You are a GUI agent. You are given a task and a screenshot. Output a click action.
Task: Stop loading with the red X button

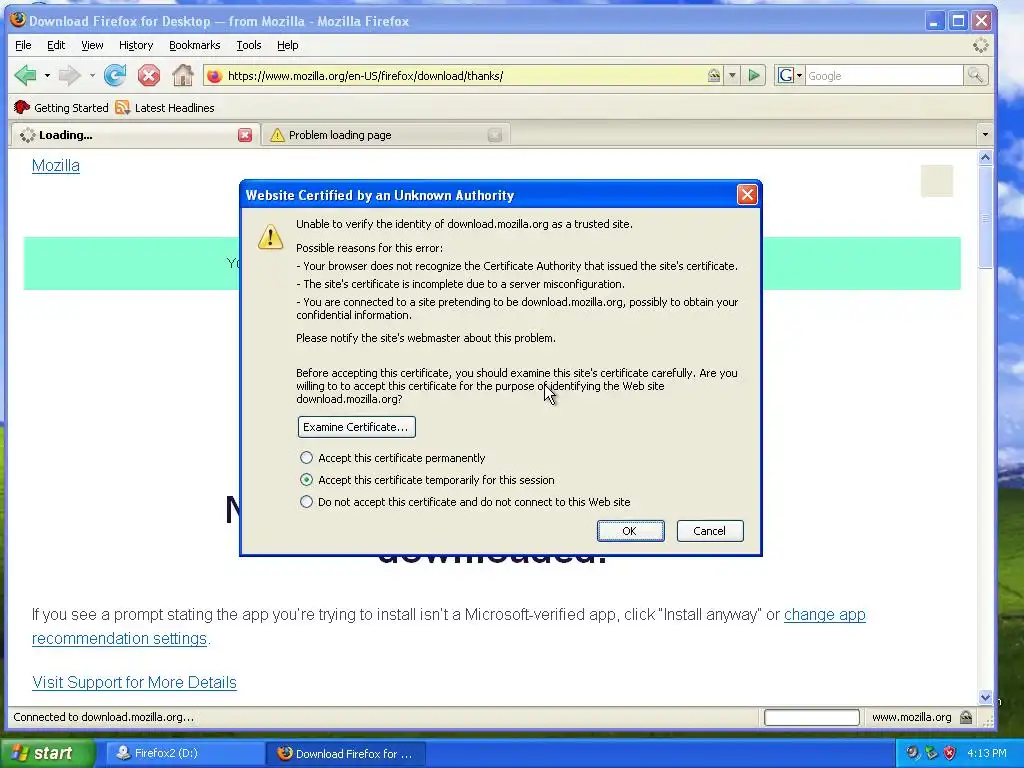[x=149, y=76]
